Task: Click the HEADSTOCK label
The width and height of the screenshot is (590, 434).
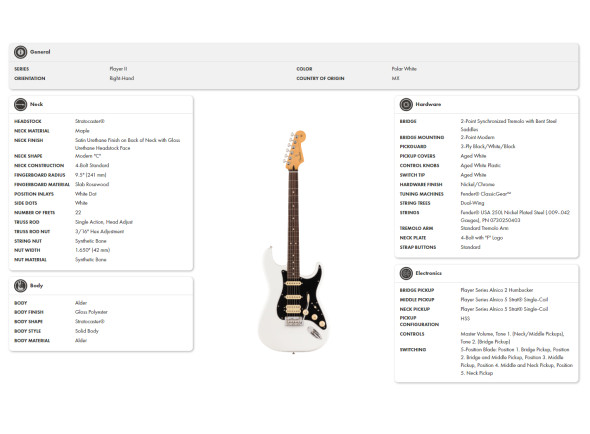Action: pyautogui.click(x=28, y=121)
